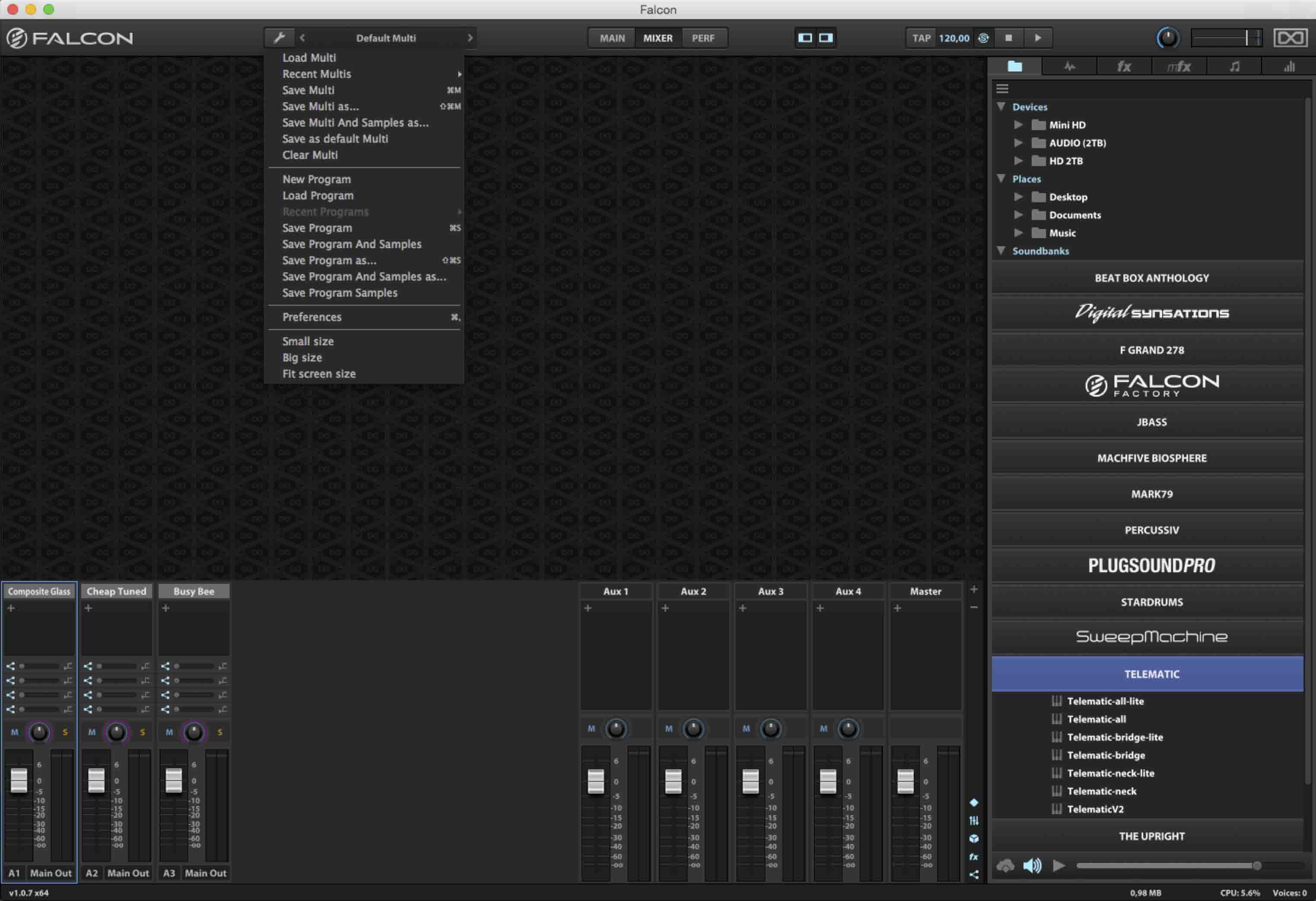Expand the AUDIO (2TB) device
Image resolution: width=1316 pixels, height=901 pixels.
[1019, 143]
